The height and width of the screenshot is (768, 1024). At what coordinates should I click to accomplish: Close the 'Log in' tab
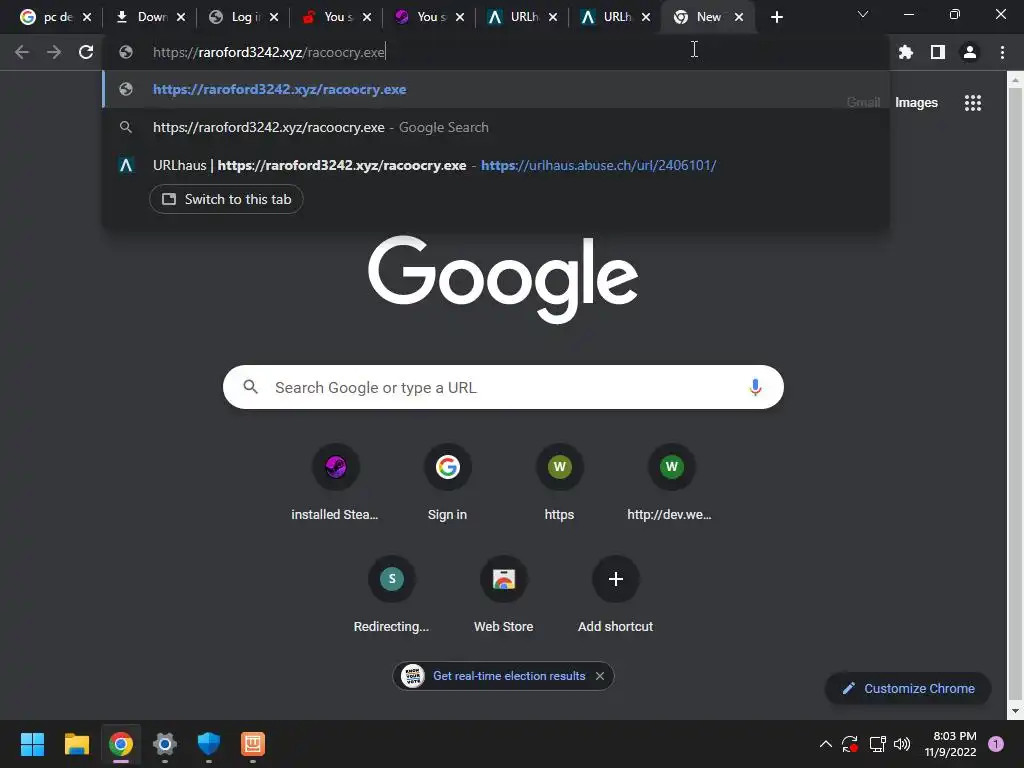click(274, 17)
